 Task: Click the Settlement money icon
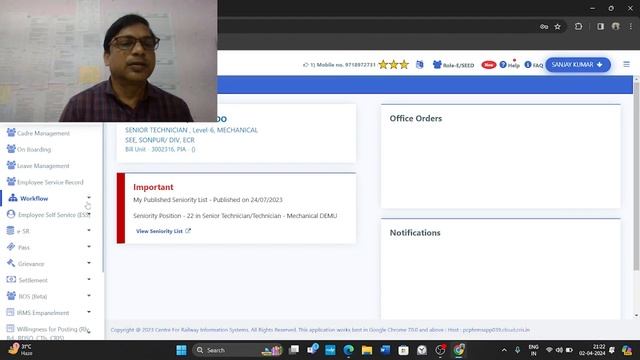[11, 280]
